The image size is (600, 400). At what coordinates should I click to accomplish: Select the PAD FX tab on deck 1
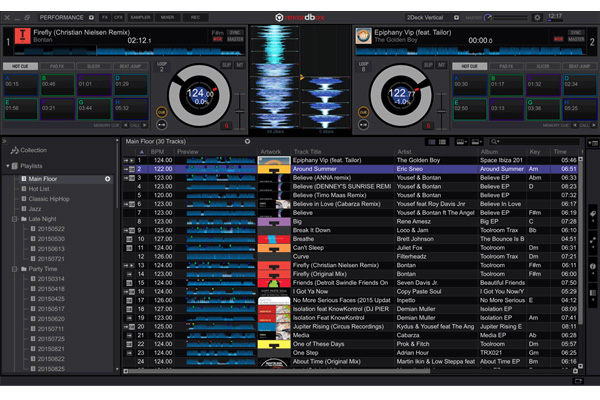click(x=57, y=66)
